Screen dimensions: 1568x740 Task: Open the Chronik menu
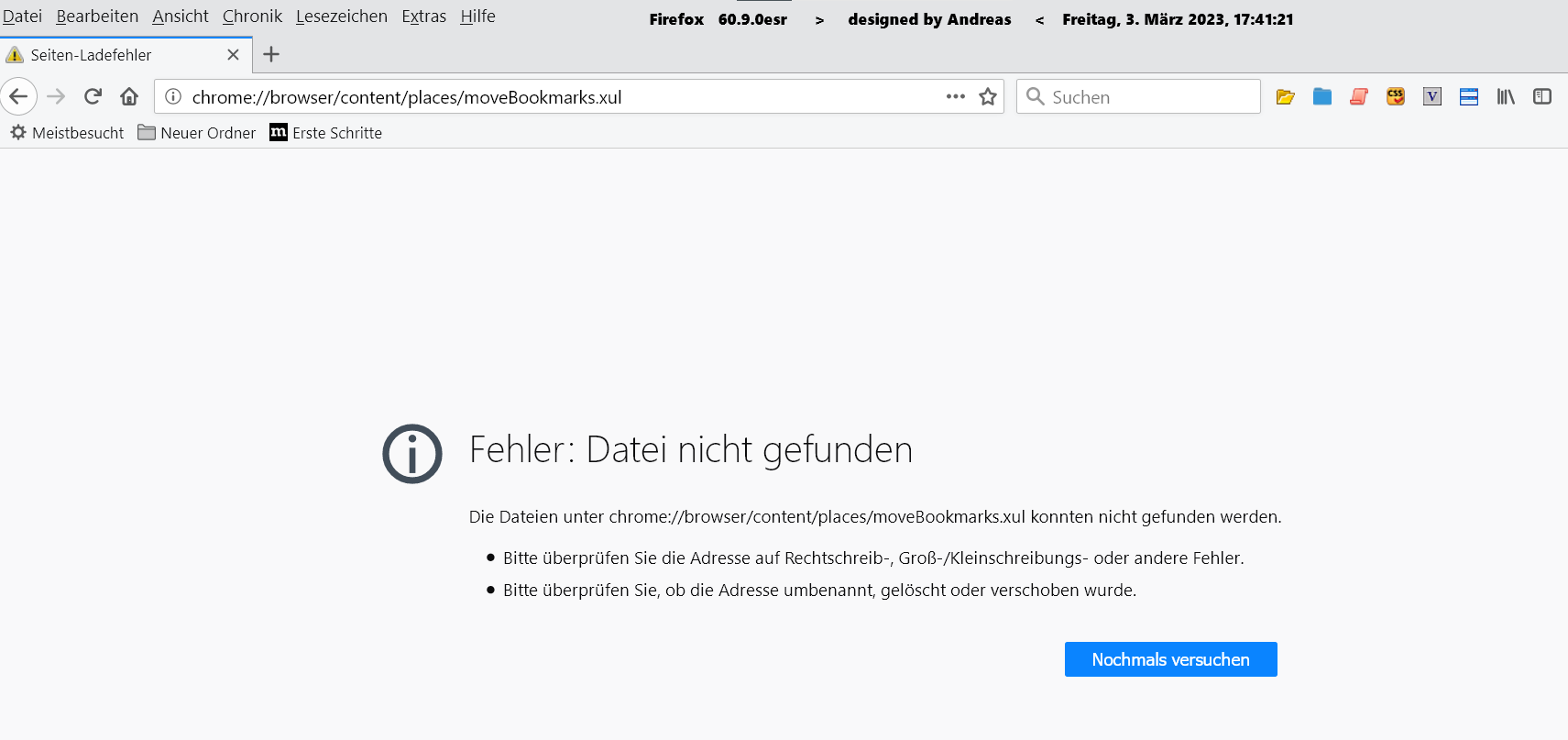point(252,17)
